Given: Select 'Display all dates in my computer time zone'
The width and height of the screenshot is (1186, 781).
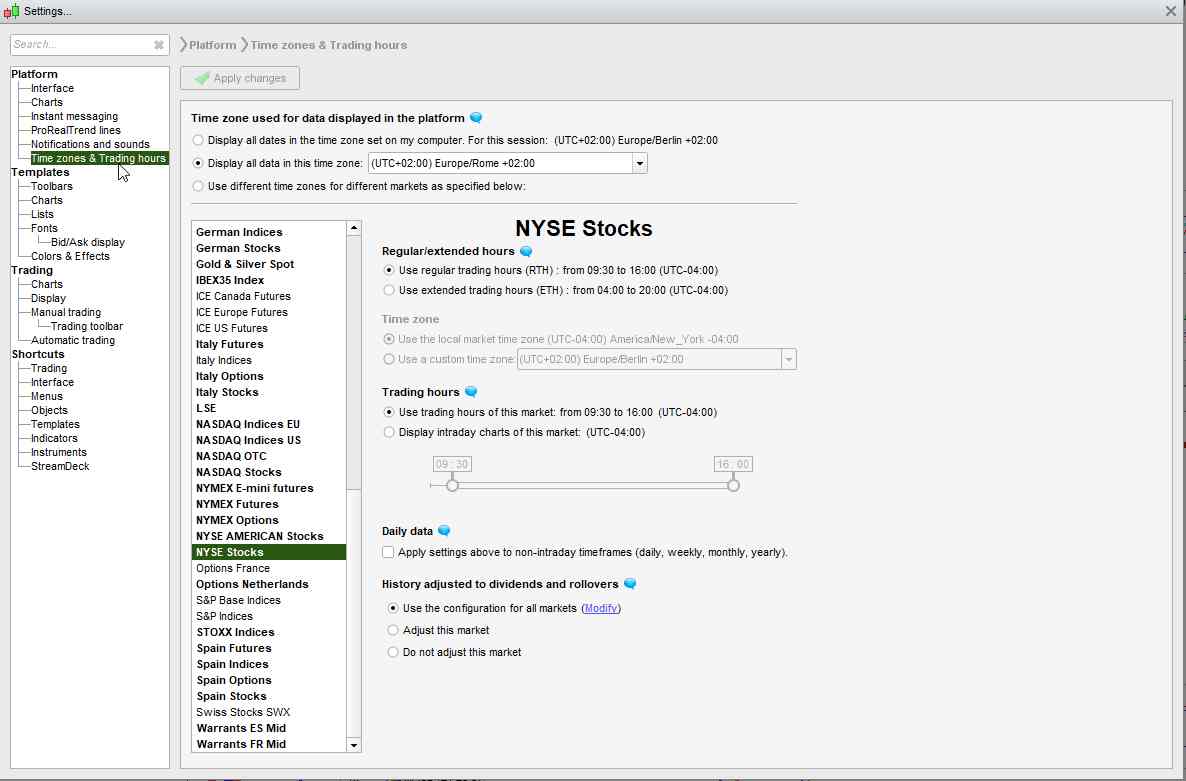Looking at the screenshot, I should [x=198, y=140].
